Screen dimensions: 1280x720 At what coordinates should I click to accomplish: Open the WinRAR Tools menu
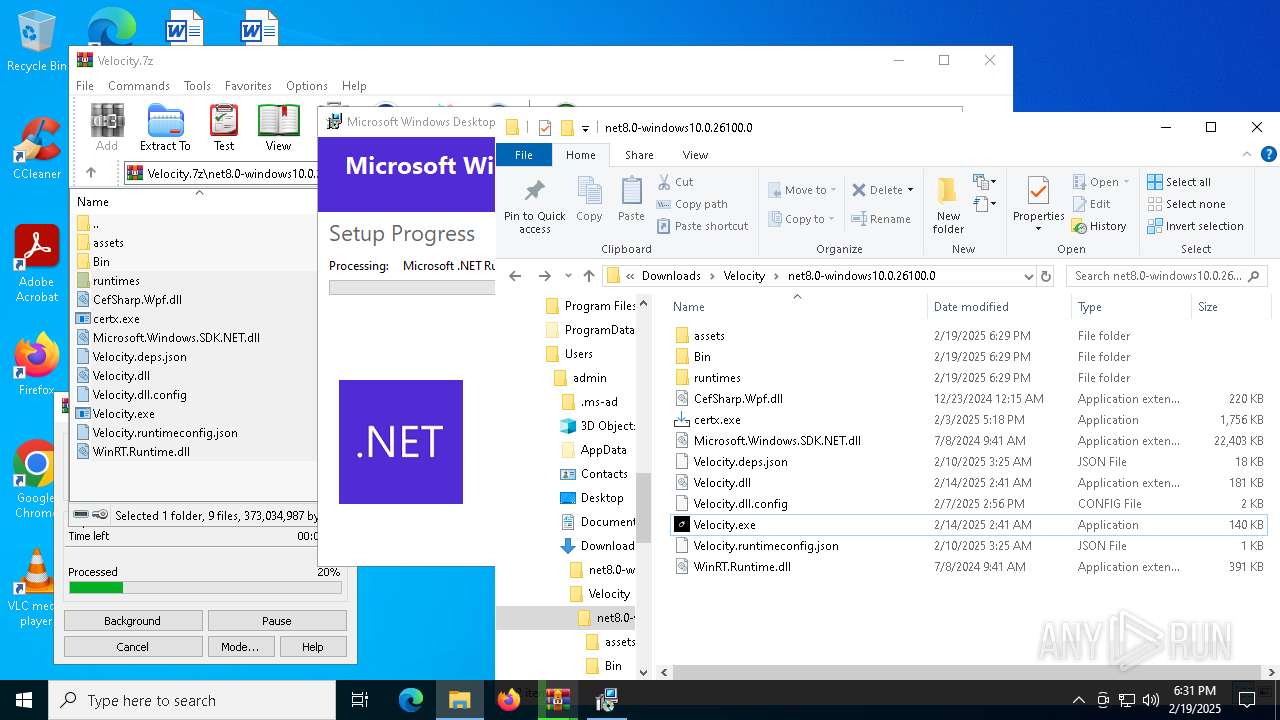coord(197,86)
